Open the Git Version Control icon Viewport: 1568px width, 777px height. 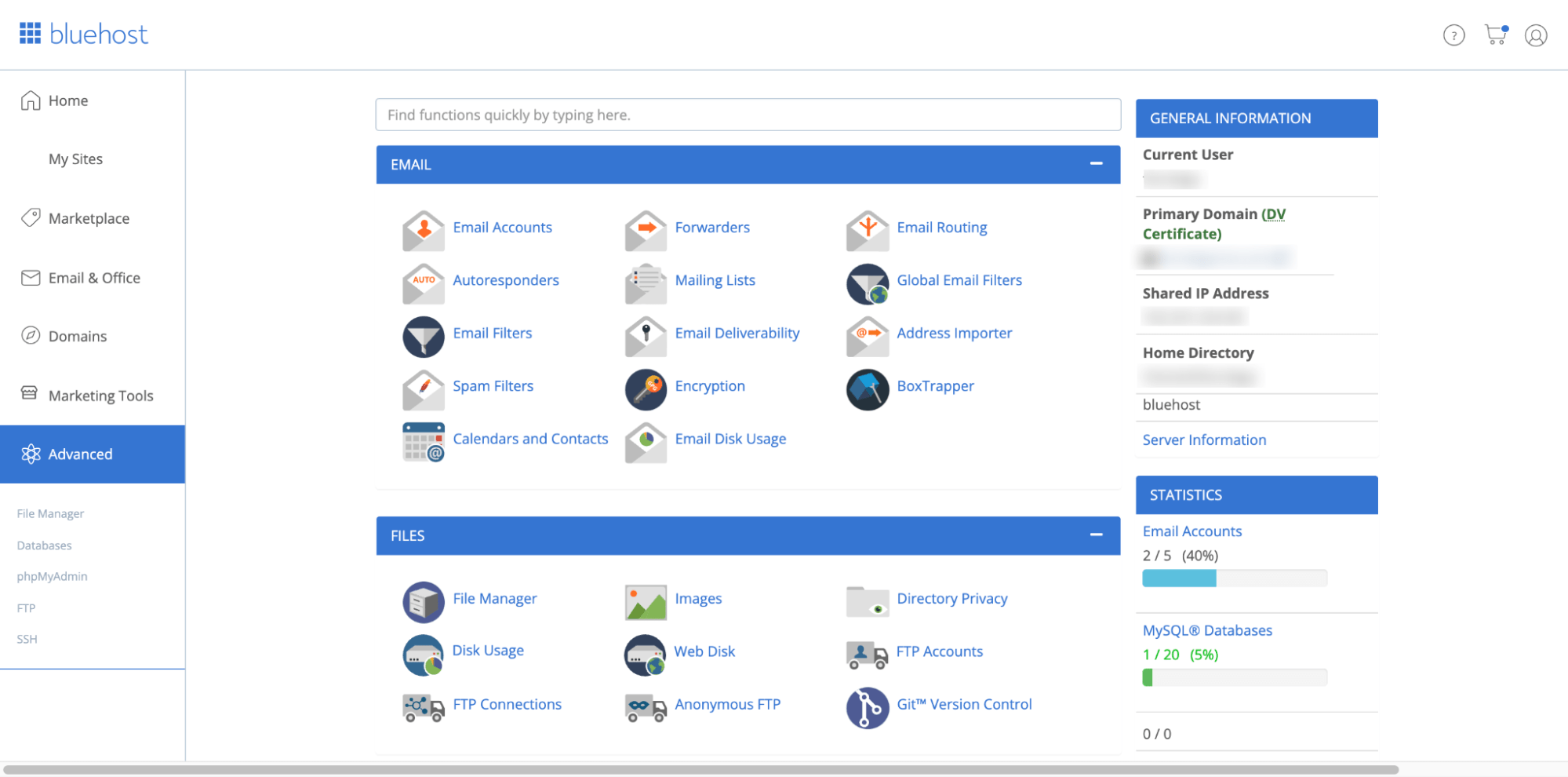(x=868, y=707)
